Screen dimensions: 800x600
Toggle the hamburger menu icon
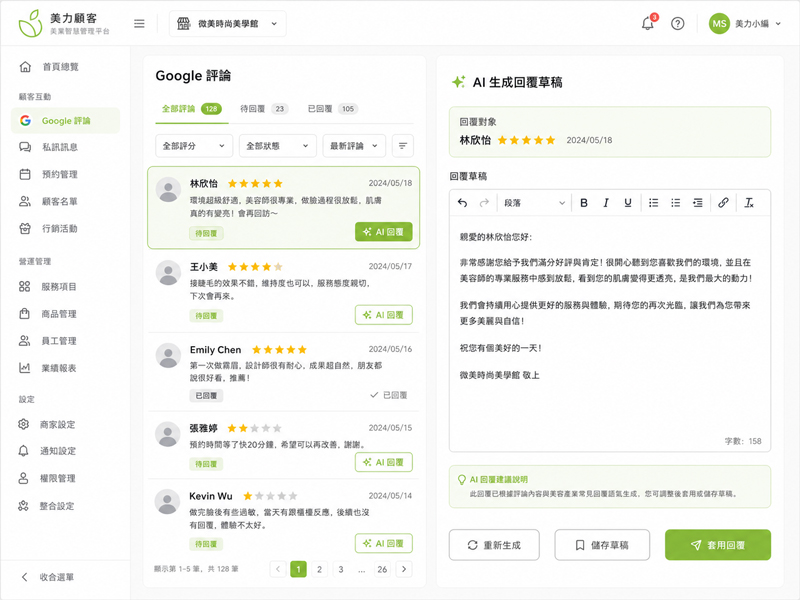coord(139,23)
